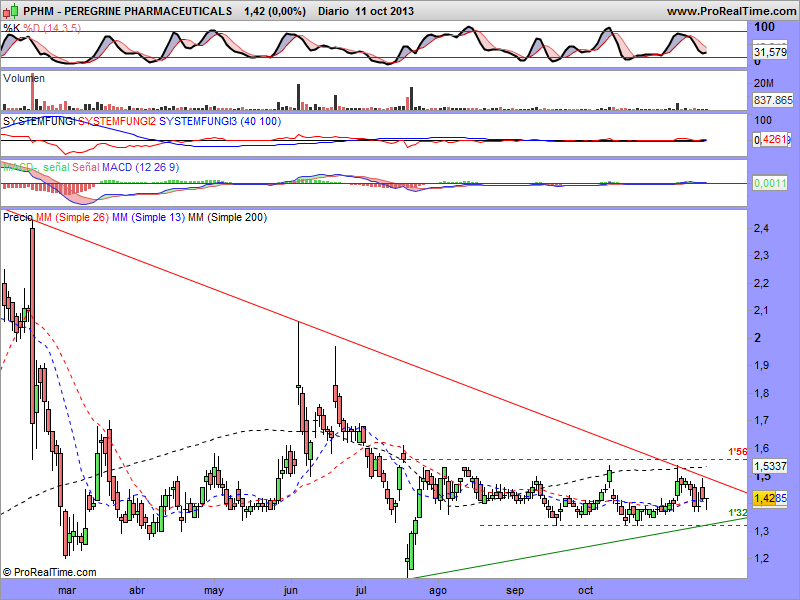Click the oct month on time axis
This screenshot has width=800, height=600.
point(585,590)
